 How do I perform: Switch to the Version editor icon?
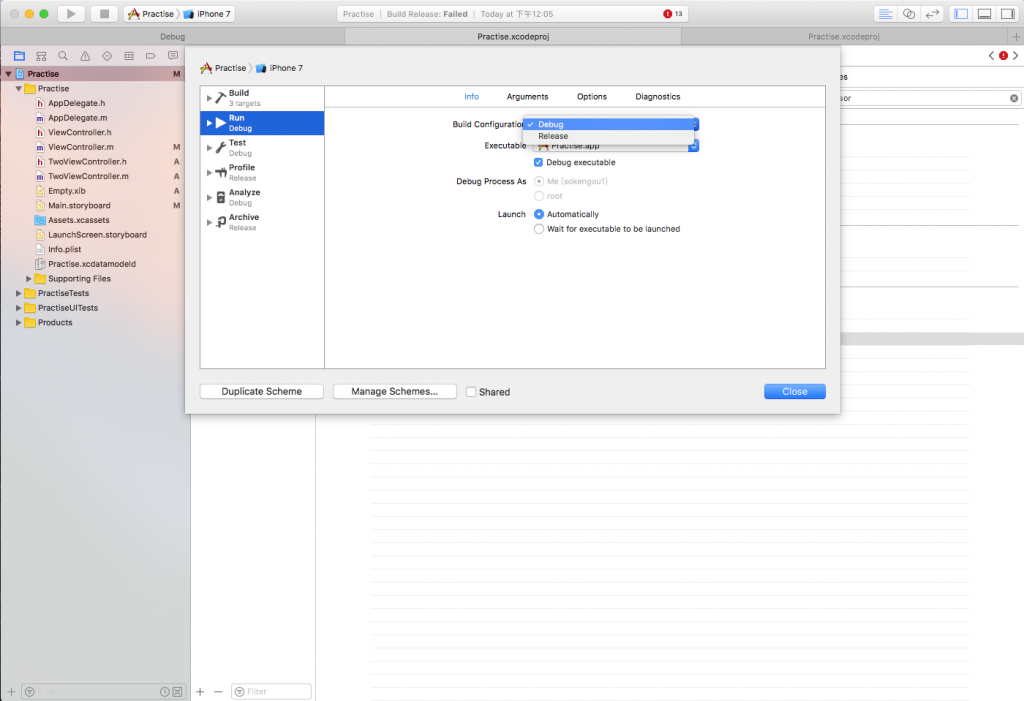click(932, 14)
